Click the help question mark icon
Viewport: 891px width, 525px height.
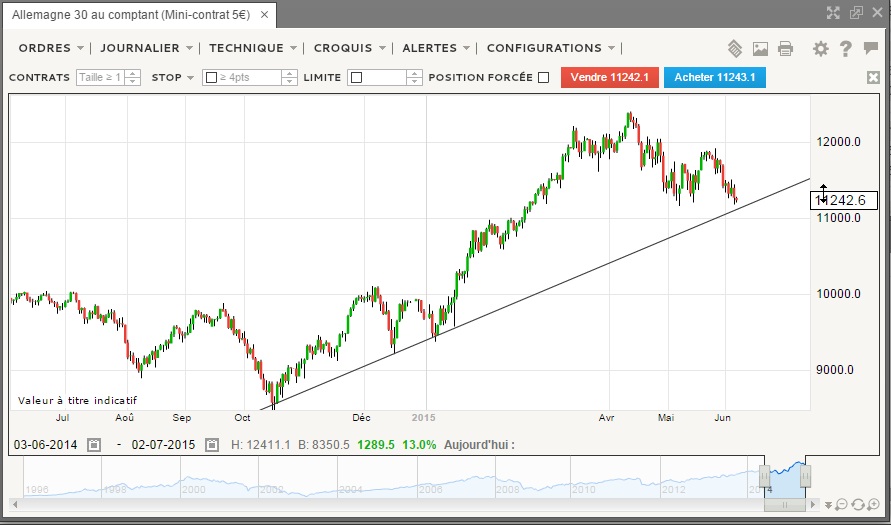tap(846, 49)
